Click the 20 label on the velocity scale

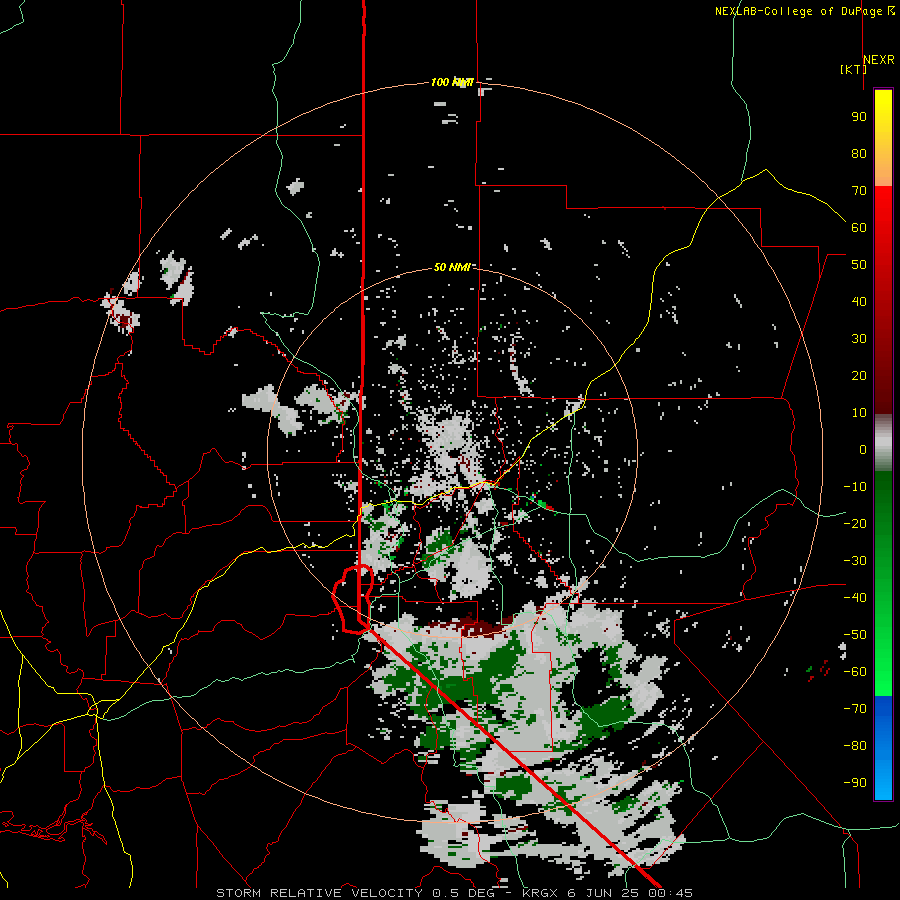click(x=859, y=375)
